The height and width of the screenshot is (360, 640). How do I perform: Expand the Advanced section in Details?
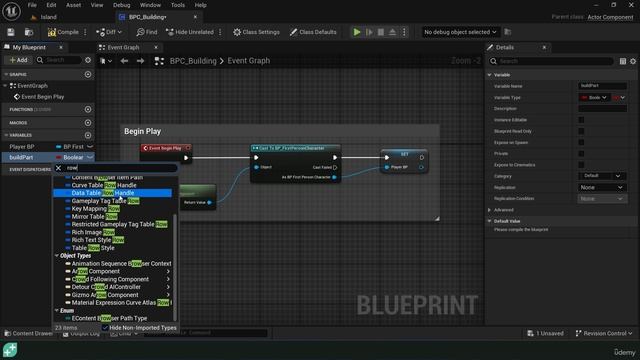tap(490, 210)
